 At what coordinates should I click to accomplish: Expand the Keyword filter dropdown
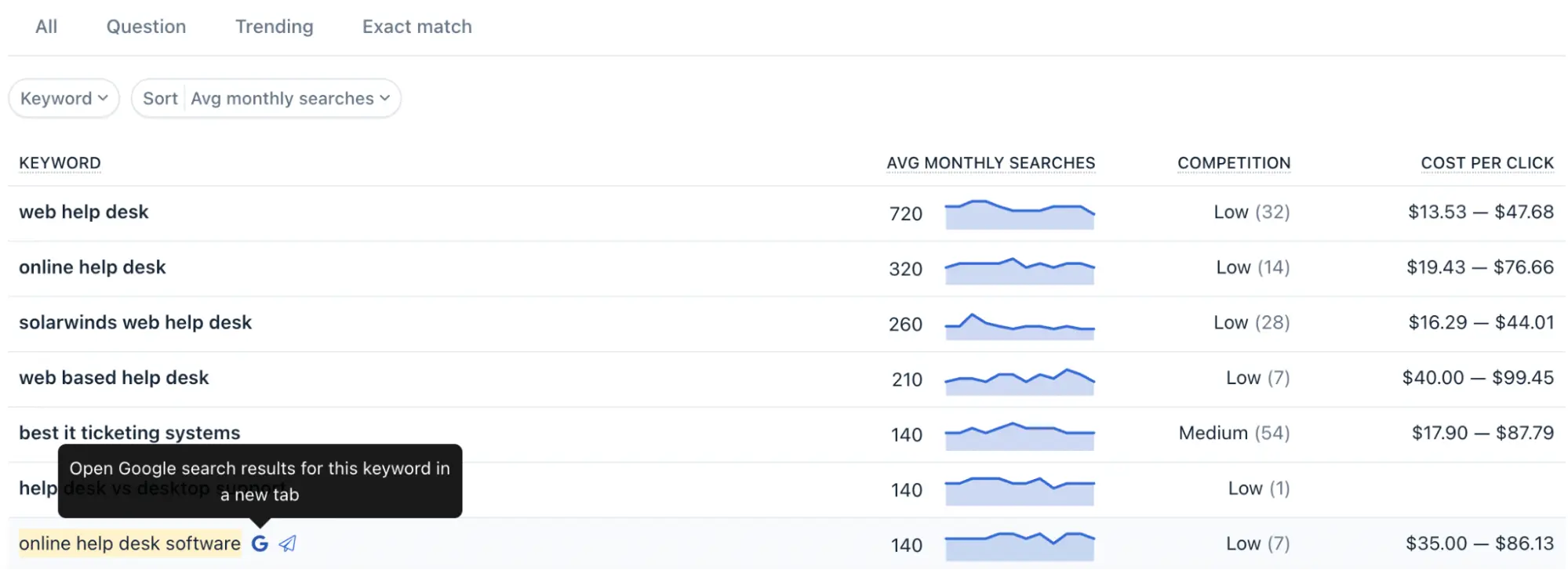point(64,99)
